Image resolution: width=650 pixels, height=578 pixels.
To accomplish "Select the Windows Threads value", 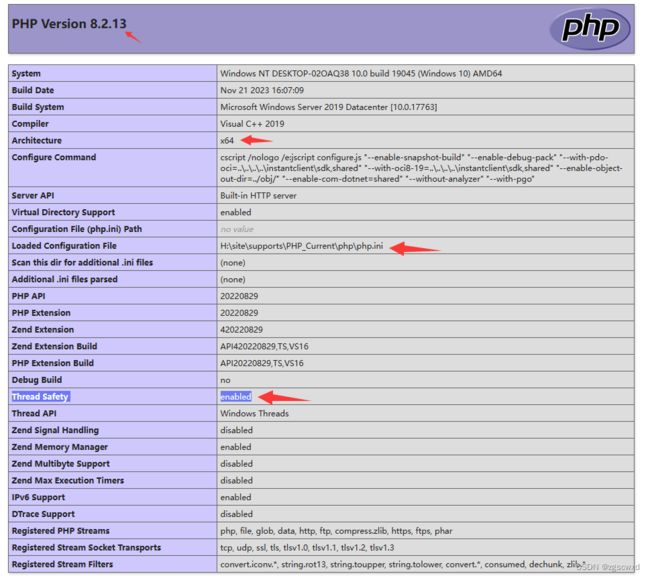I will [254, 413].
